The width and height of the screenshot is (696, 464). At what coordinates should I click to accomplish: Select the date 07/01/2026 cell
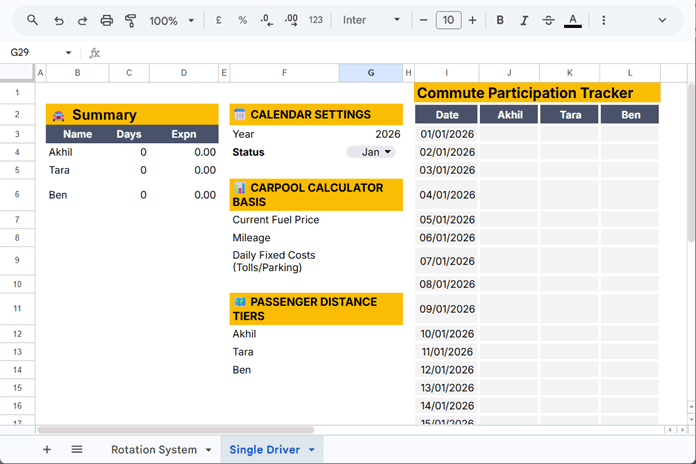click(x=447, y=261)
